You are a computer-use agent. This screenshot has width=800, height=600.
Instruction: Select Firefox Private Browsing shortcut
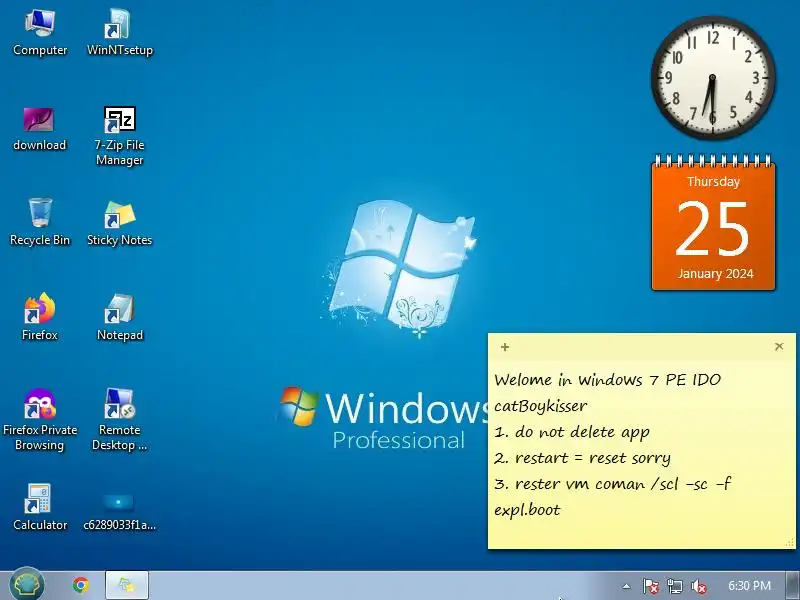40,419
